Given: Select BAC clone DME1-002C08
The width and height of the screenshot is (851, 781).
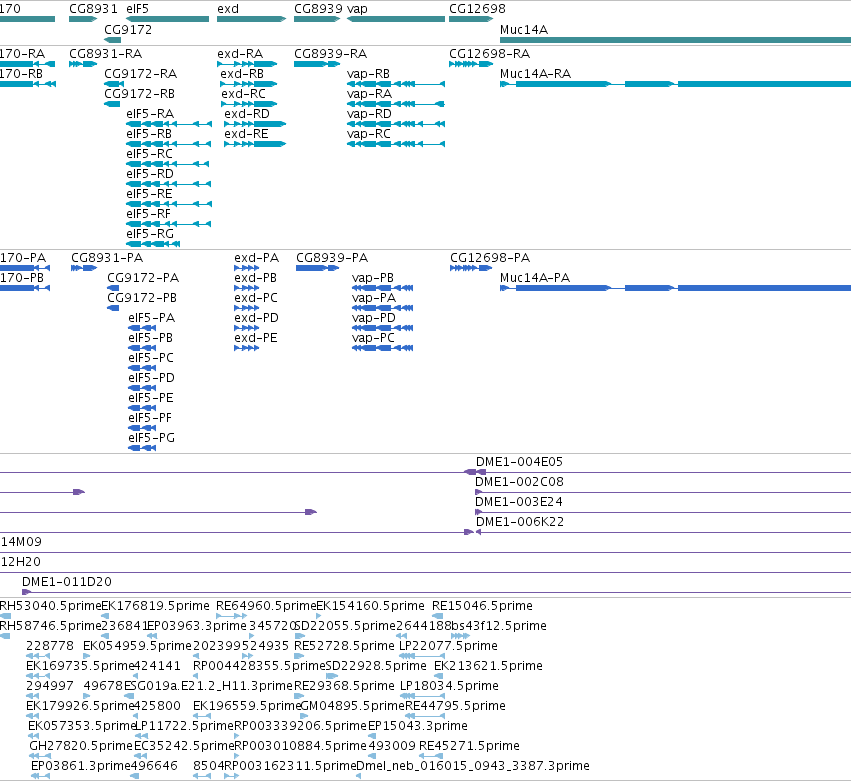Looking at the screenshot, I should (519, 482).
